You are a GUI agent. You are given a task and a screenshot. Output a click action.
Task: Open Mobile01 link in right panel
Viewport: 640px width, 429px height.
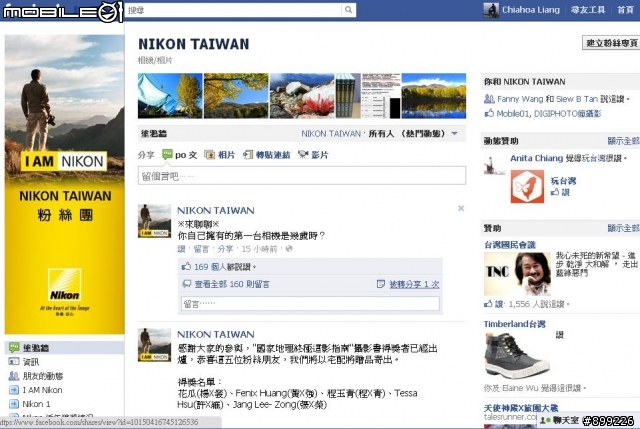click(x=513, y=113)
